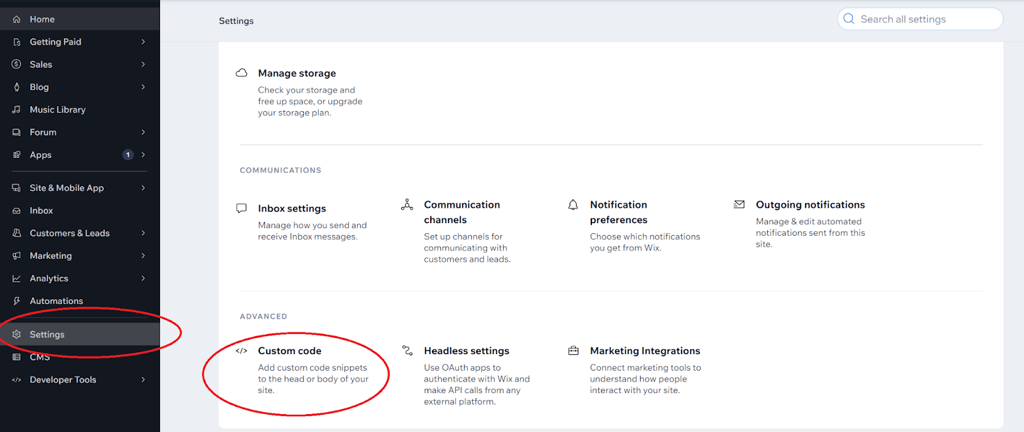Open Outgoing notifications settings
The width and height of the screenshot is (1024, 432).
click(x=810, y=205)
